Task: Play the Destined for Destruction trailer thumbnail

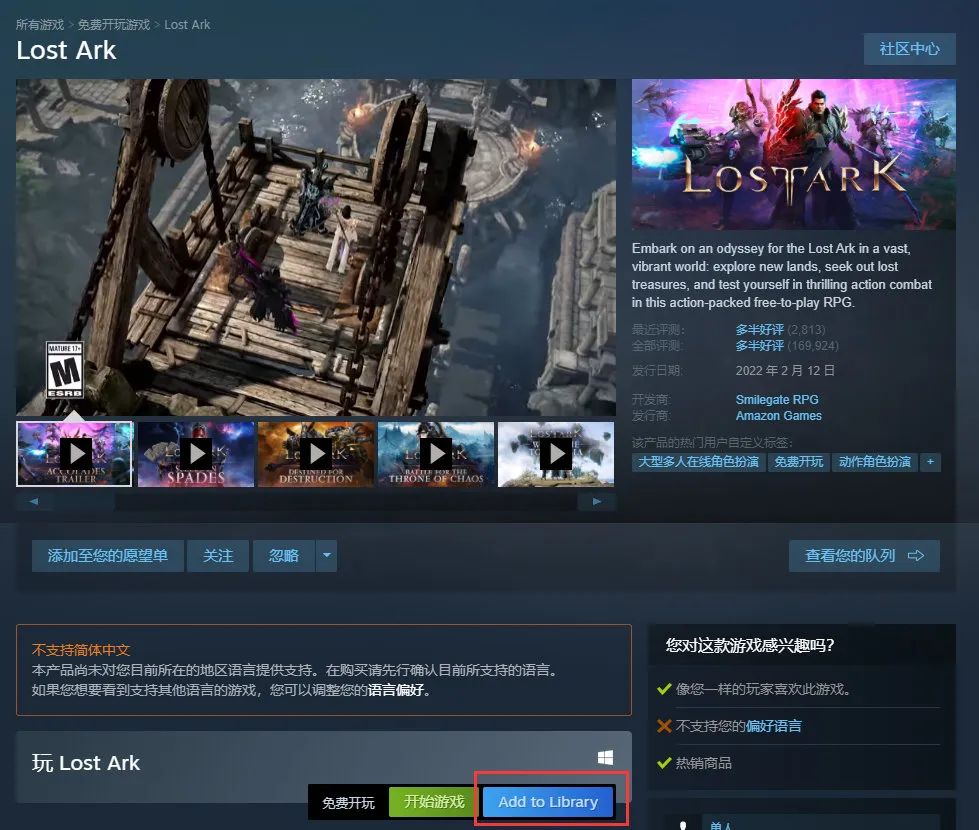Action: coord(316,453)
